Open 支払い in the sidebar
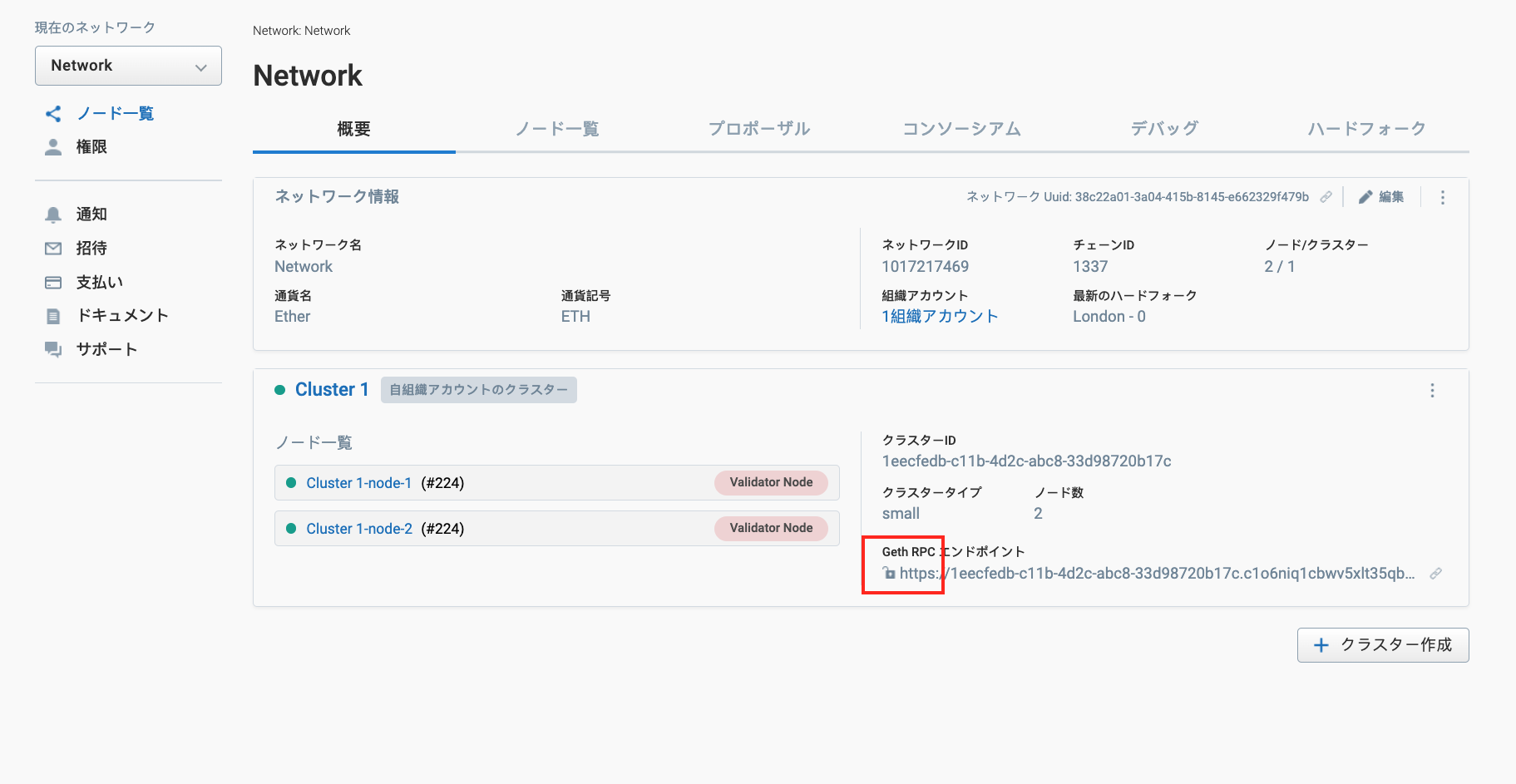This screenshot has height=784, width=1516. [100, 283]
